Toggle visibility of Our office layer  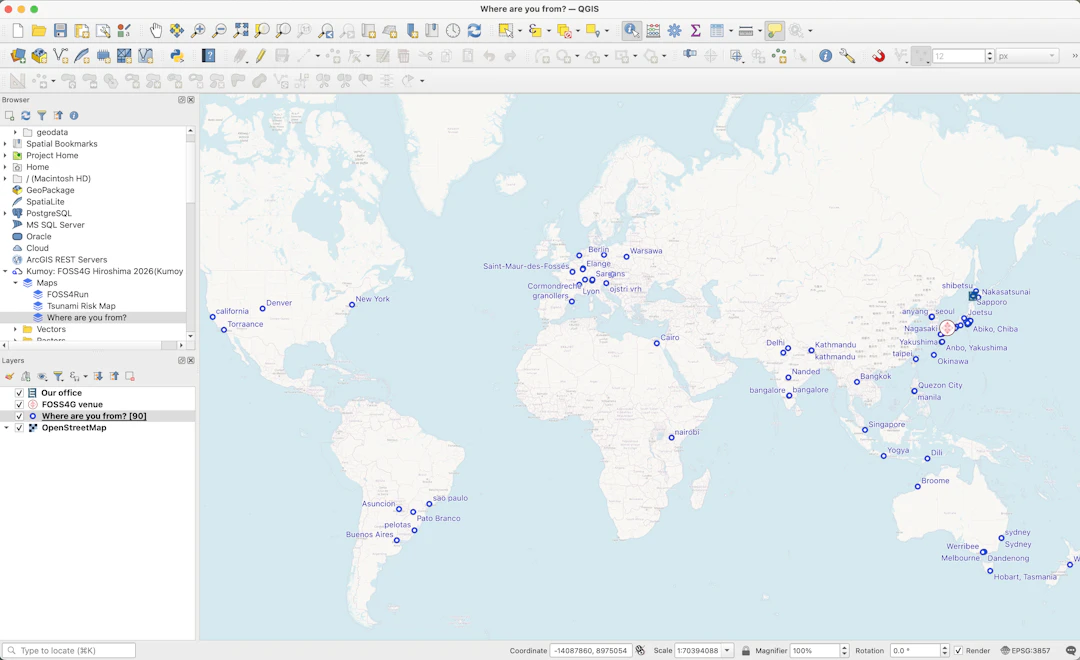coord(19,393)
